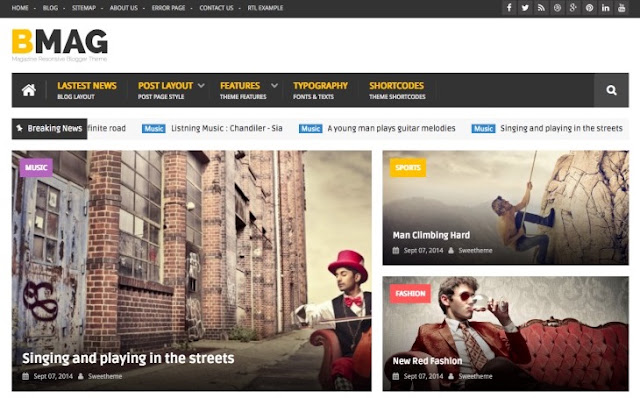Click author icon under Singing and playing post
Image resolution: width=640 pixels, height=398 pixels.
pyautogui.click(x=81, y=376)
